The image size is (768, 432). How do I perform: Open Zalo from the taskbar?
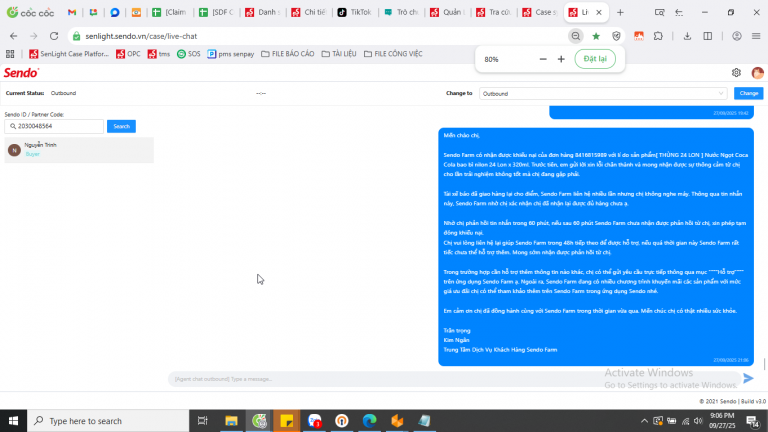click(x=314, y=421)
